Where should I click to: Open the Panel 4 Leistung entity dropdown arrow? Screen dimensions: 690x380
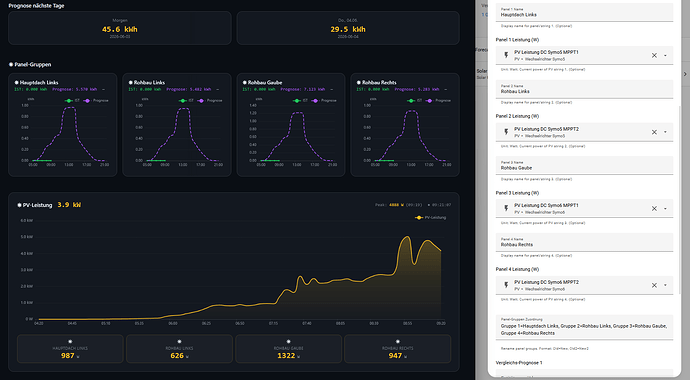[x=665, y=285]
